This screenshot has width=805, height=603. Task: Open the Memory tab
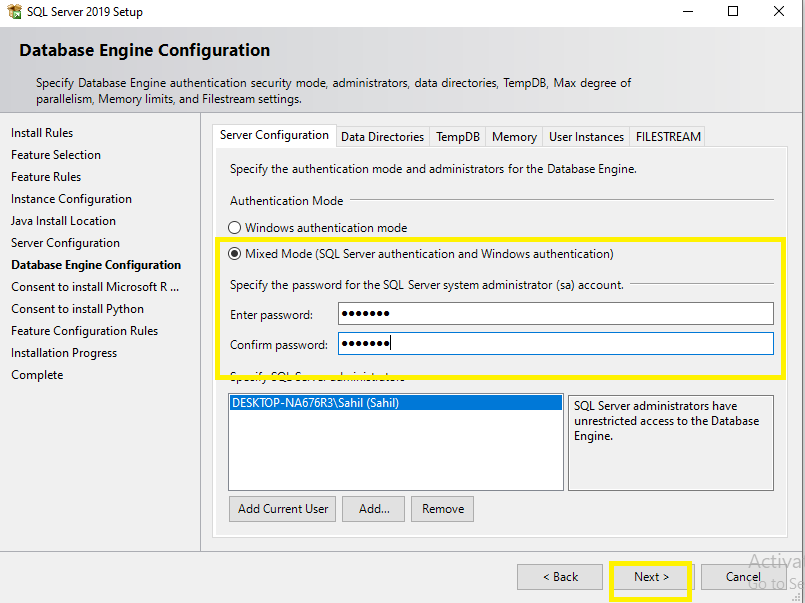pos(514,137)
